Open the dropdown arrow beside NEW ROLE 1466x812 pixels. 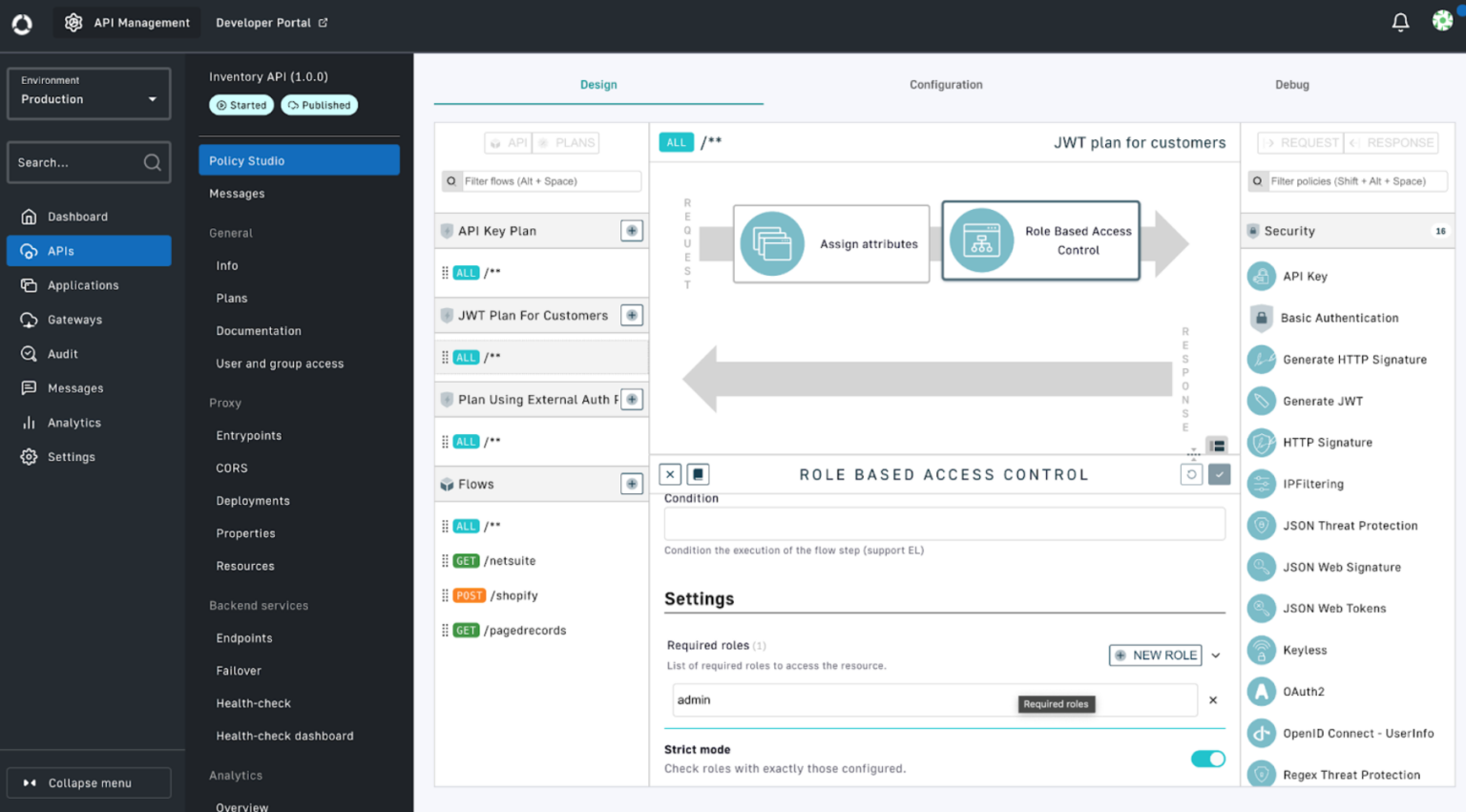1216,656
